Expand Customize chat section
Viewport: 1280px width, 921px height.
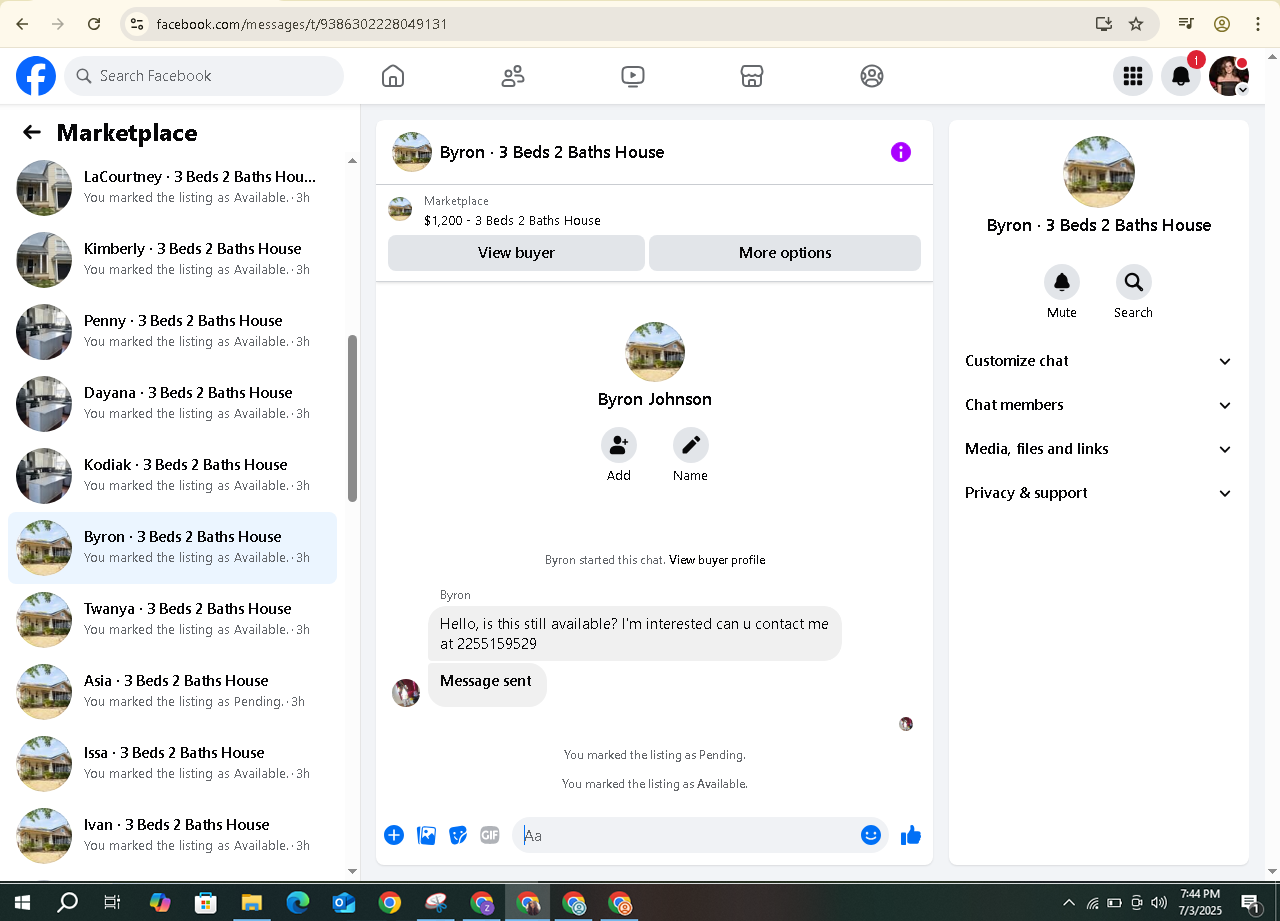click(x=1098, y=361)
